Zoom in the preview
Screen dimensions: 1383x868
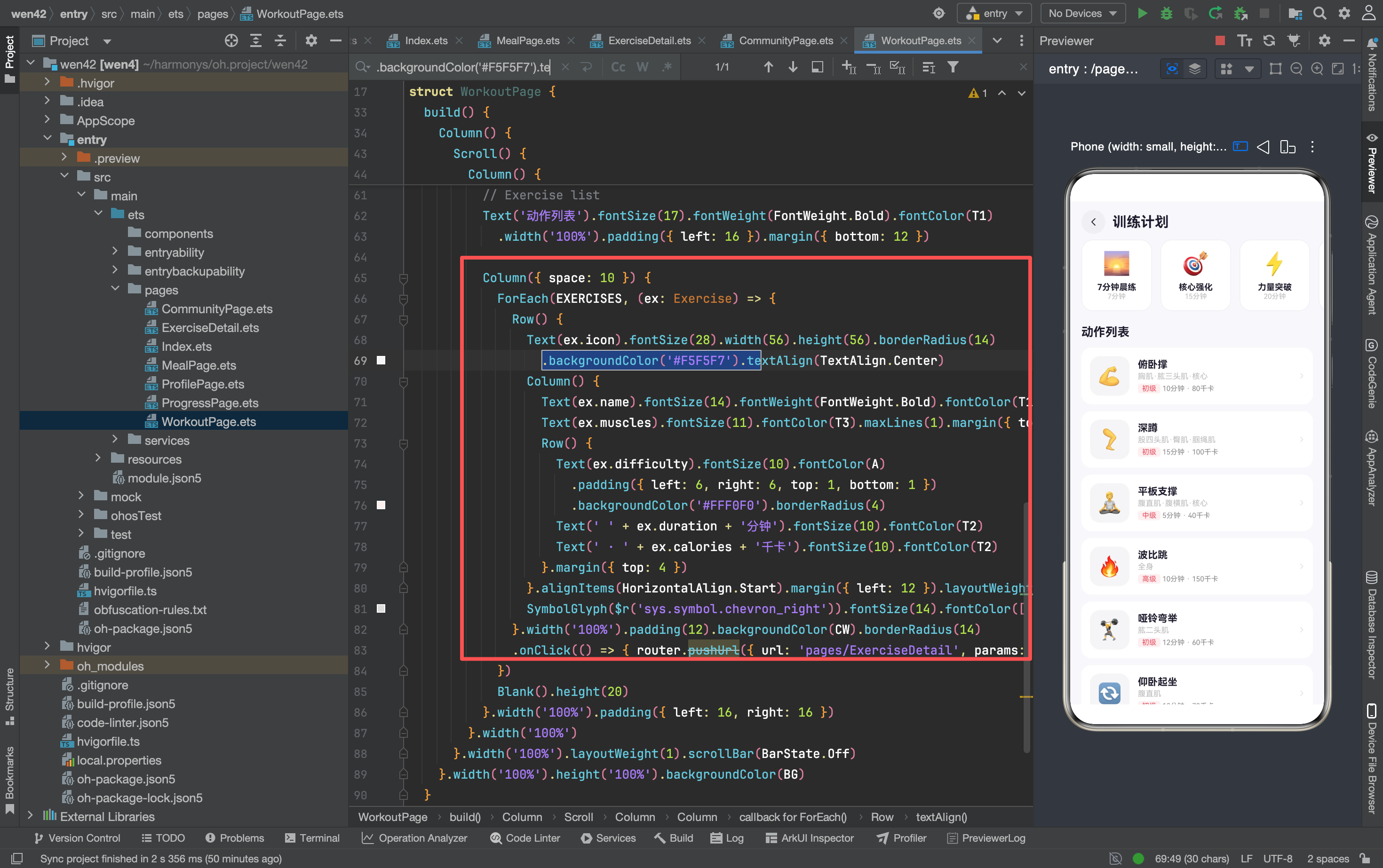tap(1317, 69)
